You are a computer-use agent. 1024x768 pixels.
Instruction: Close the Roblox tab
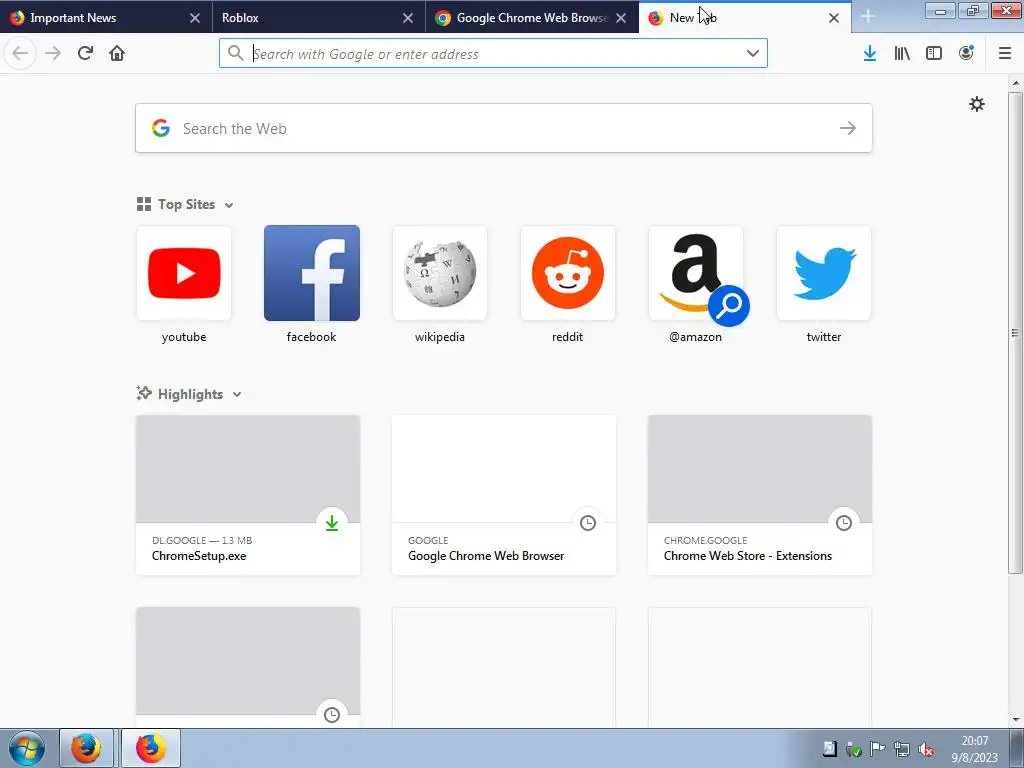coord(408,18)
